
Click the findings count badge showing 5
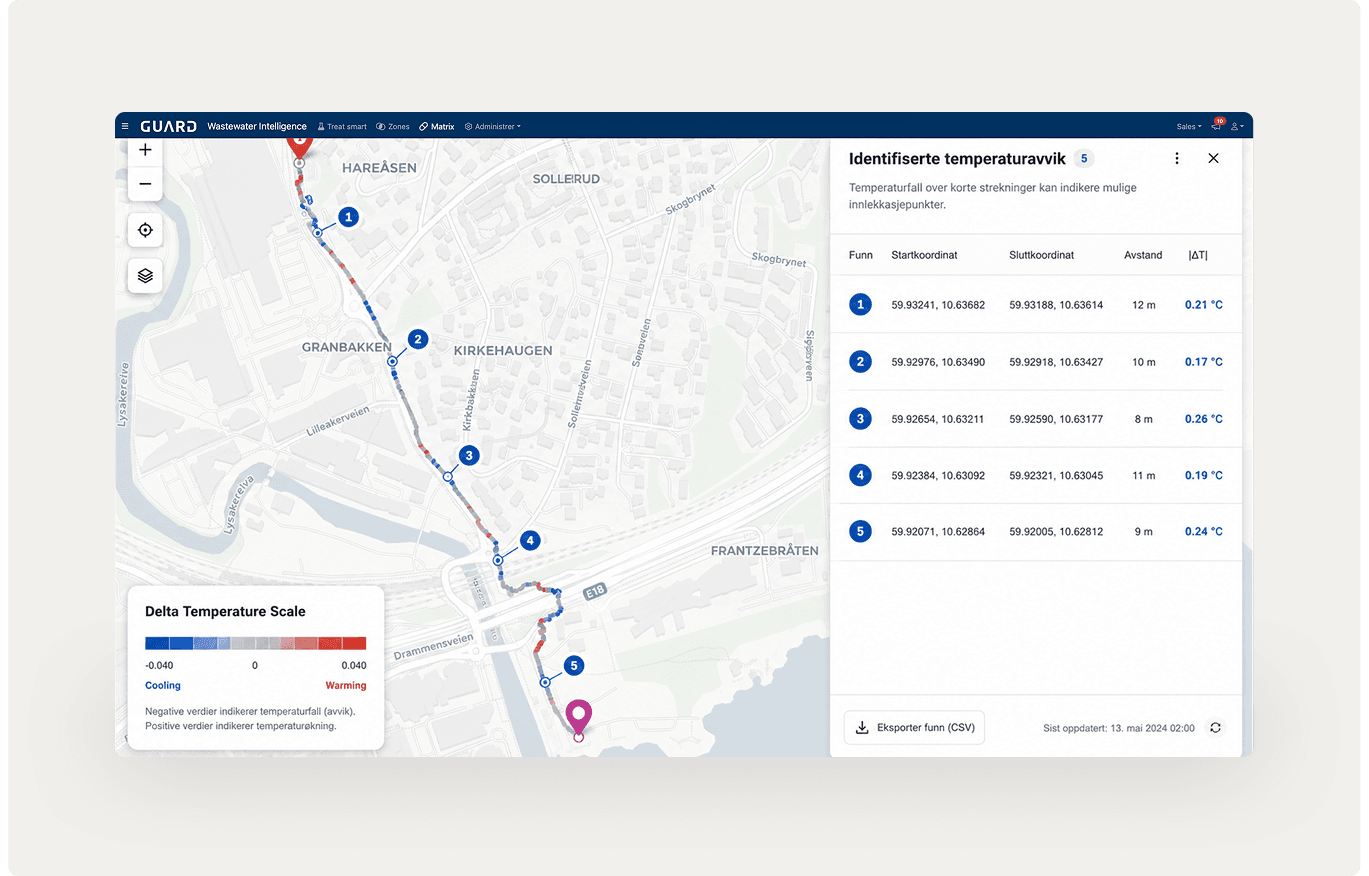(1084, 158)
